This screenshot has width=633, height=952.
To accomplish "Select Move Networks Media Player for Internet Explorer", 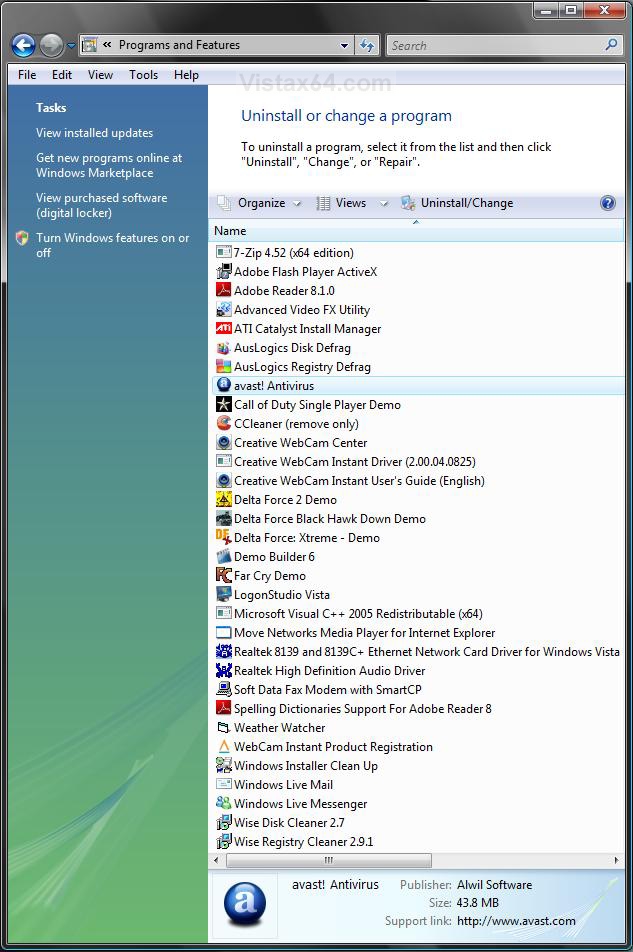I will coord(364,633).
